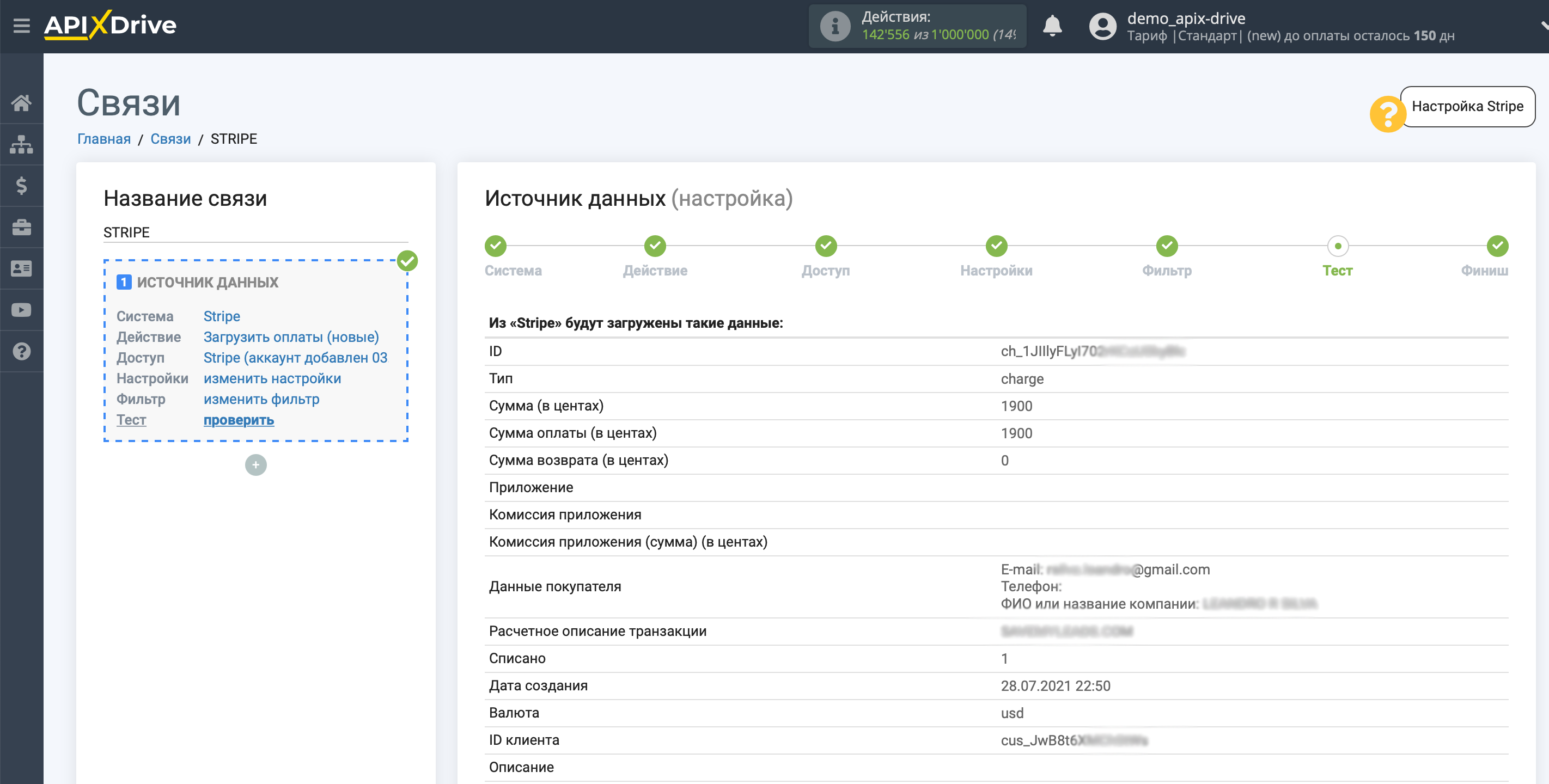The image size is (1549, 784).
Task: Go to the Фильтр step
Action: (1167, 246)
